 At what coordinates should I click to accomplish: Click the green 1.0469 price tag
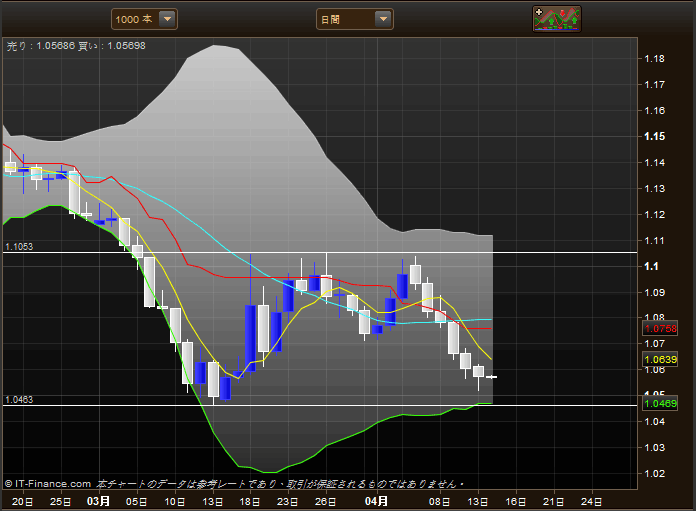(x=660, y=404)
